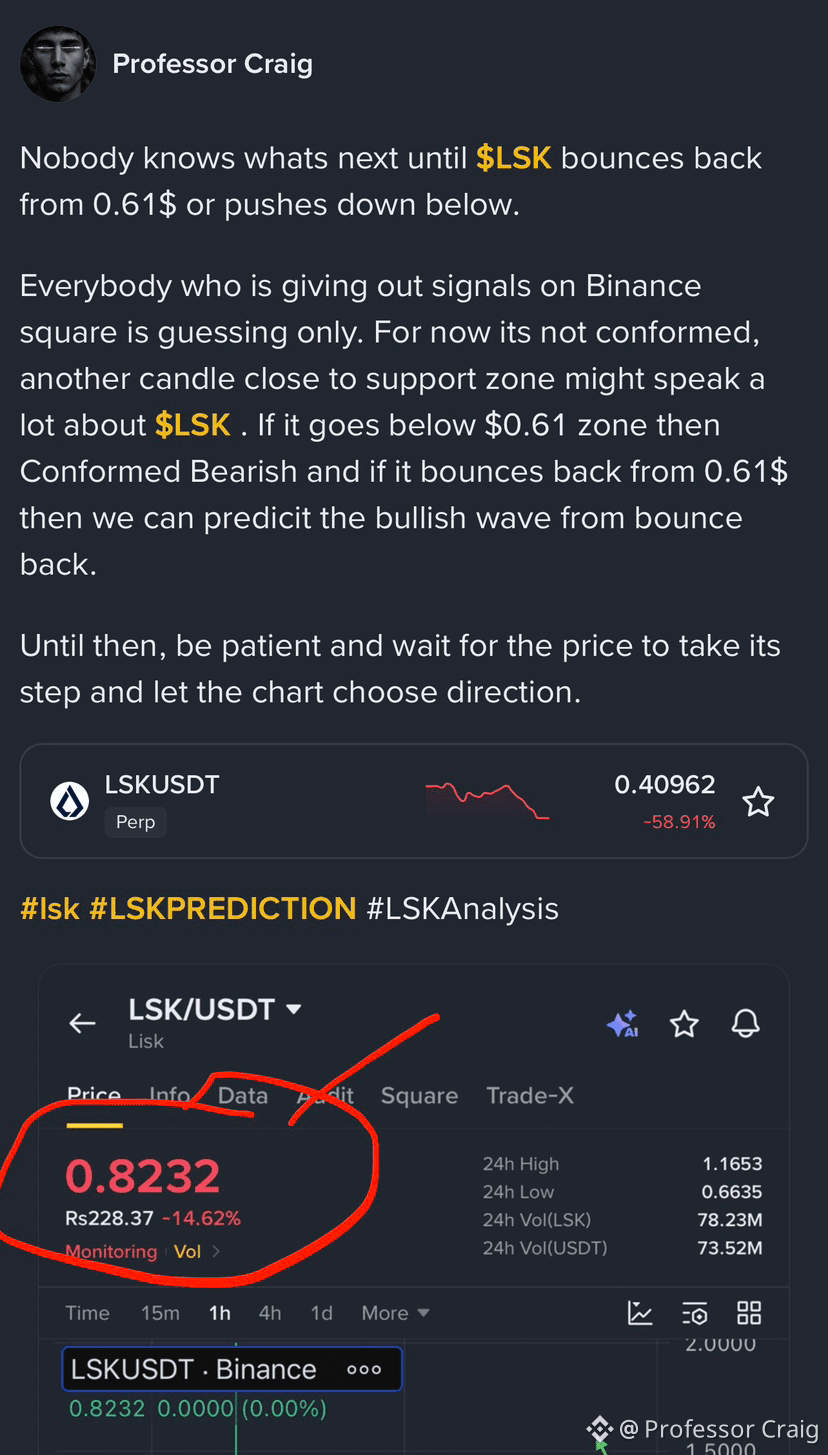Expand the Monitoring Vol chevron
Viewport: 828px width, 1455px height.
[216, 1251]
